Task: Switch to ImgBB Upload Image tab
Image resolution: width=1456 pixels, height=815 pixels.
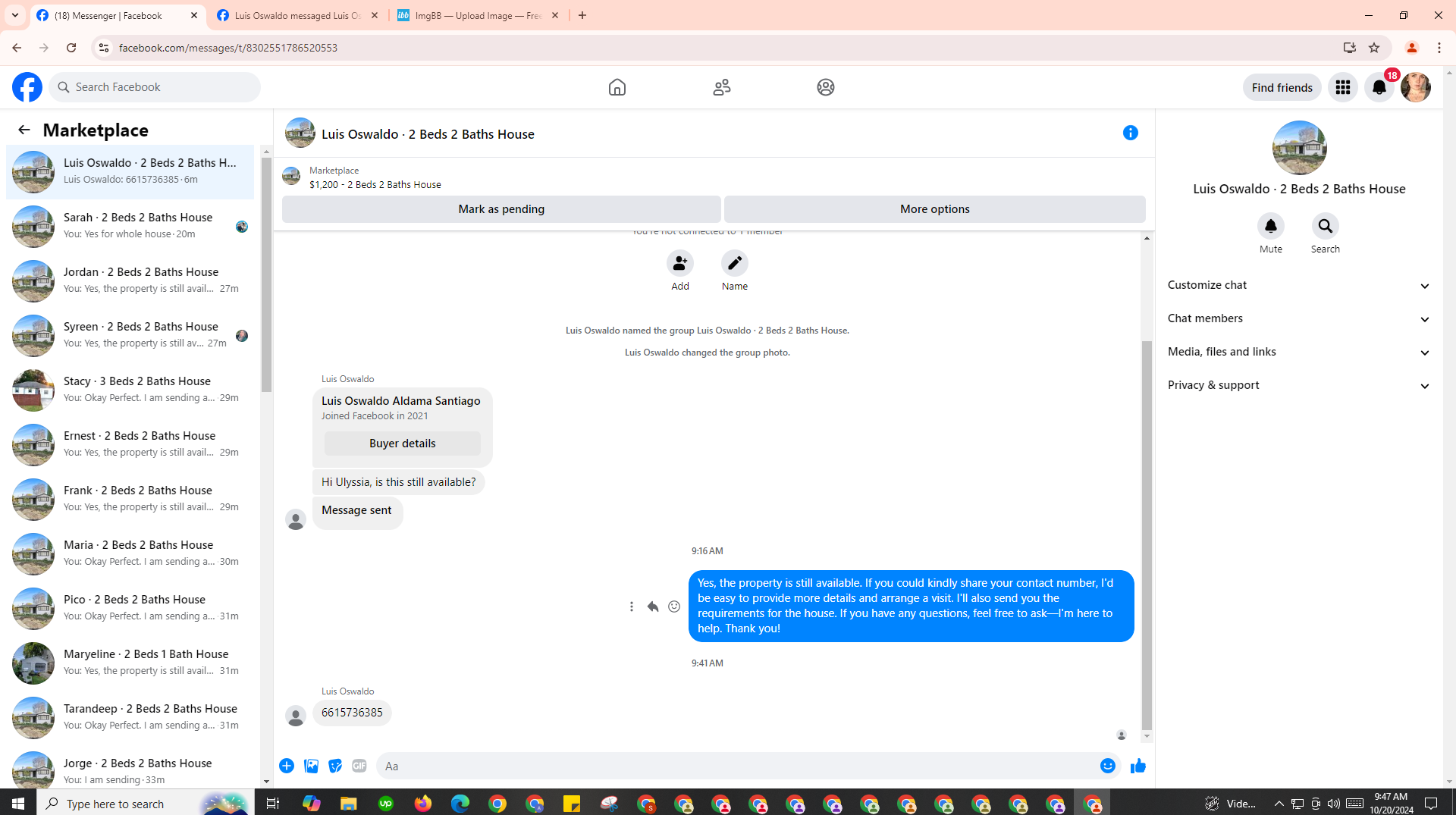Action: (478, 15)
